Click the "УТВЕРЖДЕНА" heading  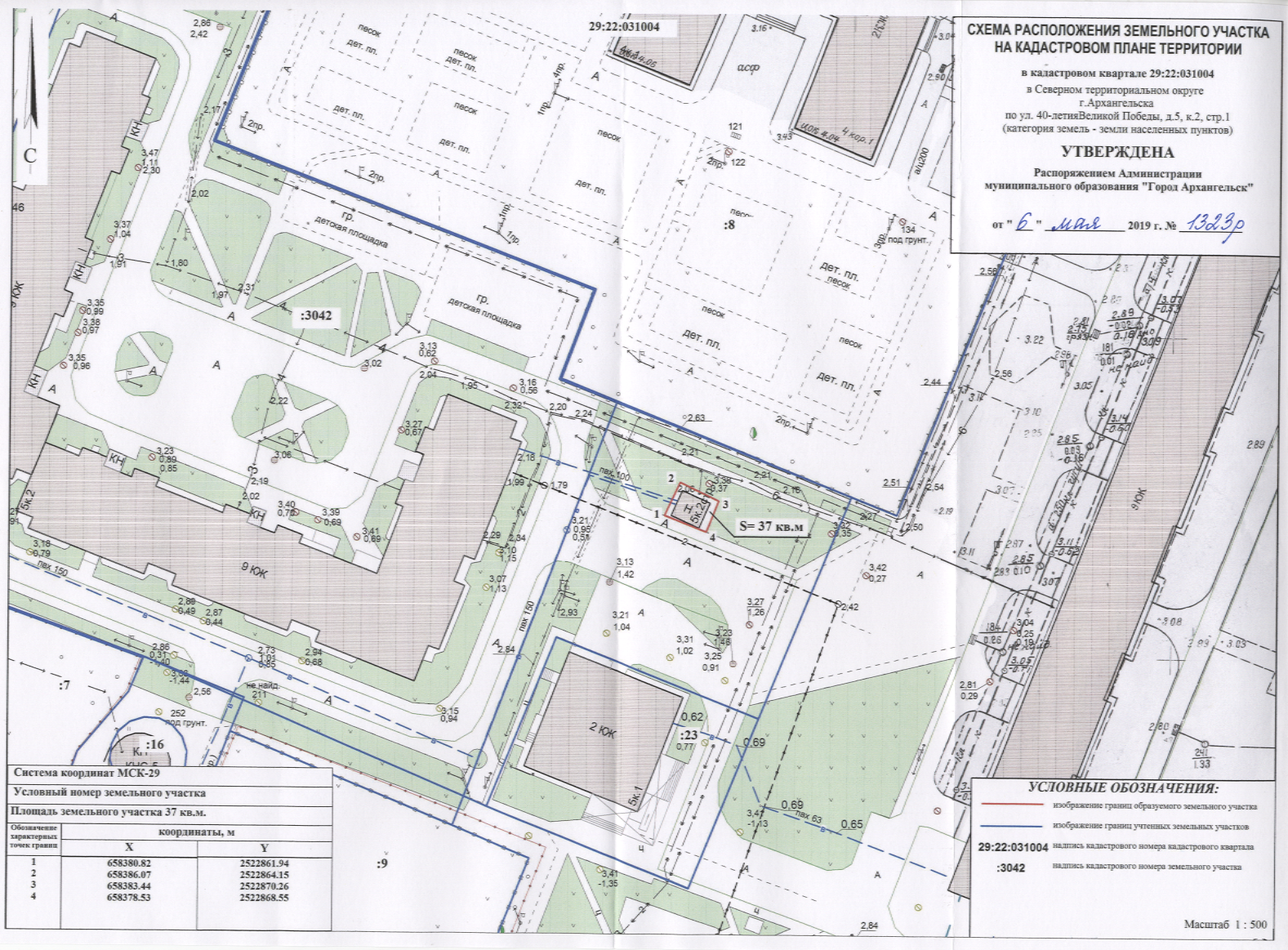coord(1117,152)
